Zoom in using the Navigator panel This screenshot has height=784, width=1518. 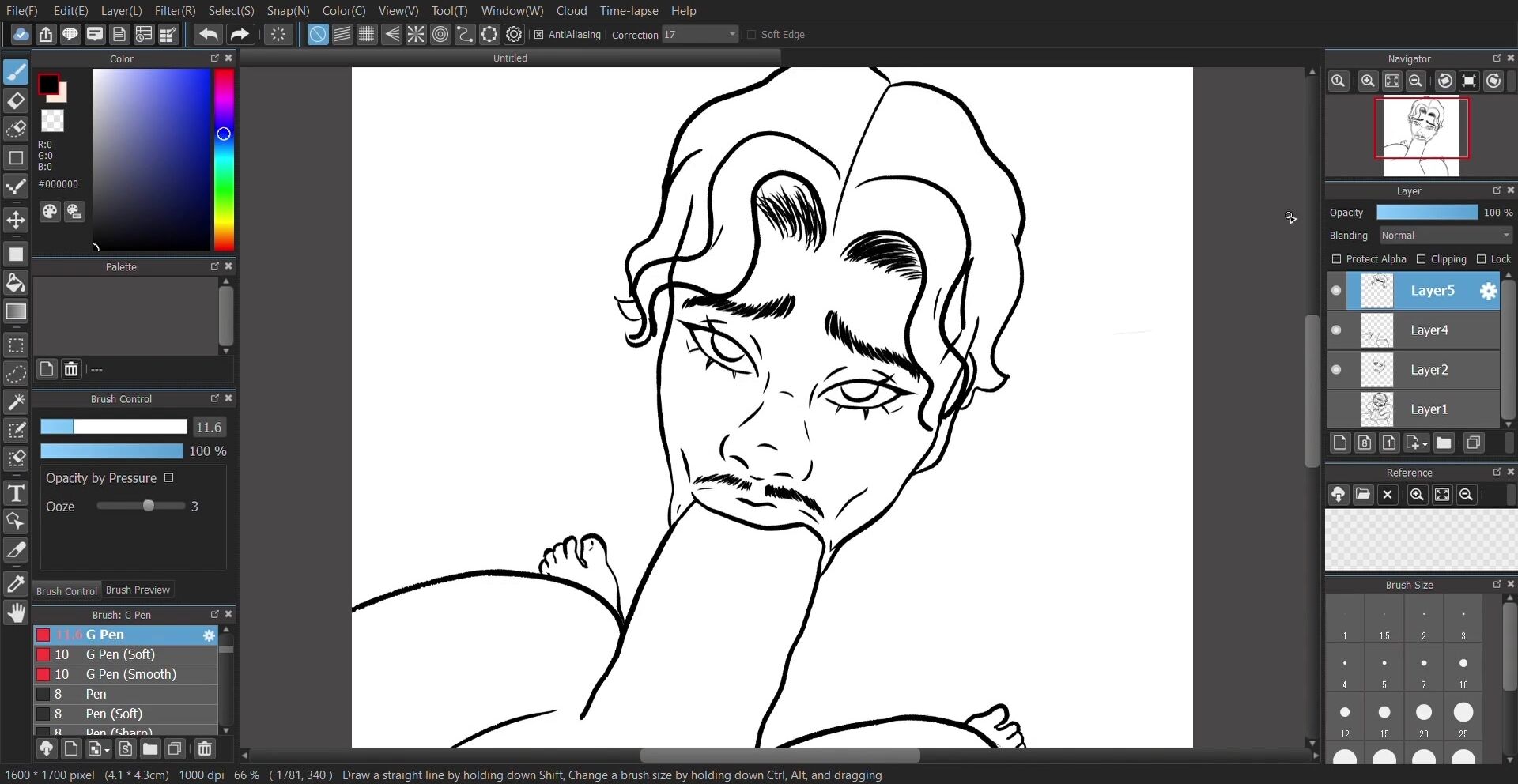[x=1368, y=81]
